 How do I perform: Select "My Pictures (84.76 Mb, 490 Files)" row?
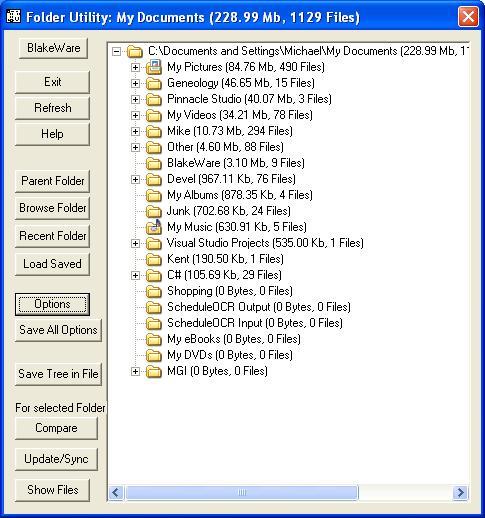point(246,67)
